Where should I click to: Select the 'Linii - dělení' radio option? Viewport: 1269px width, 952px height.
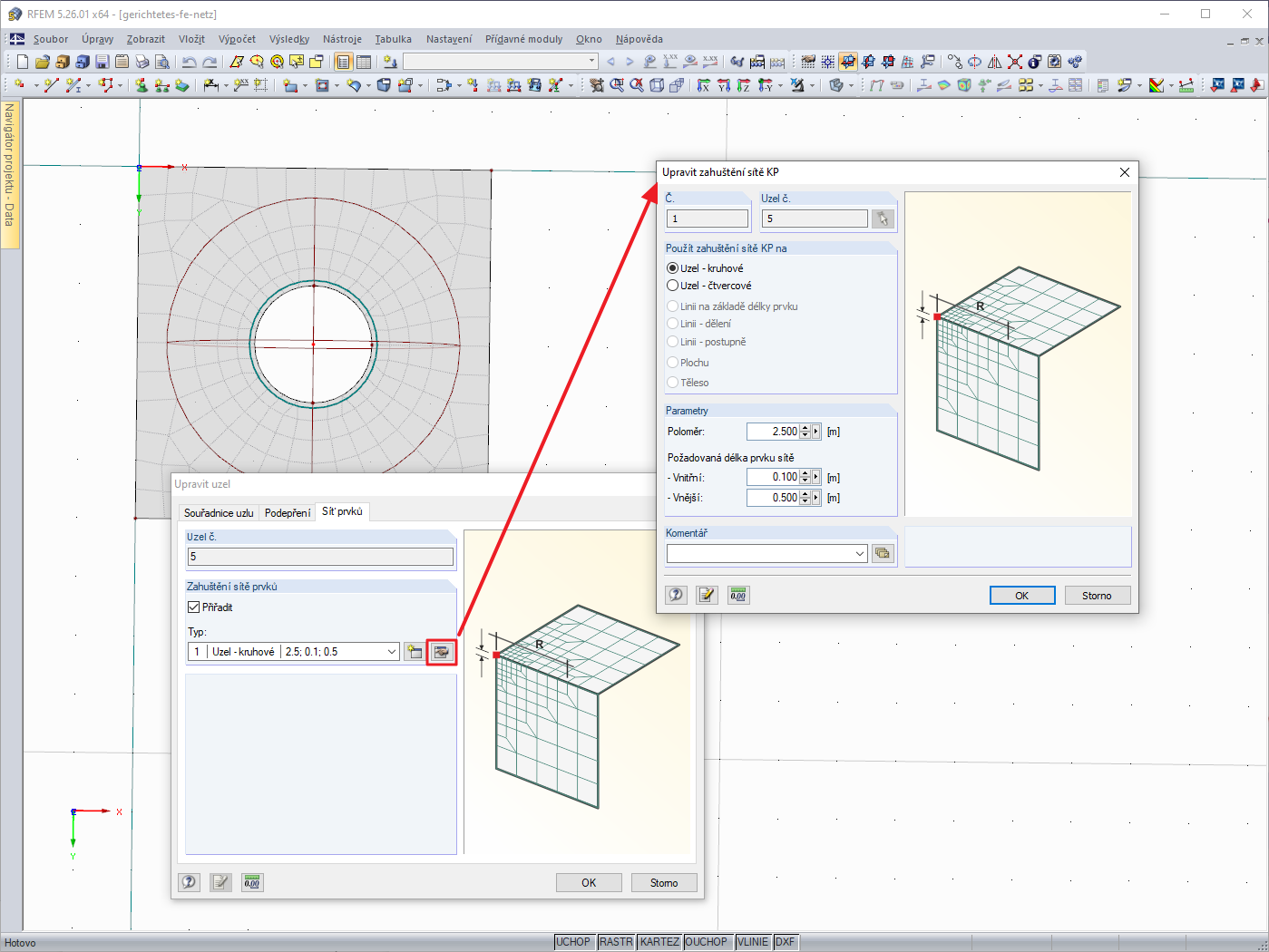[x=673, y=324]
